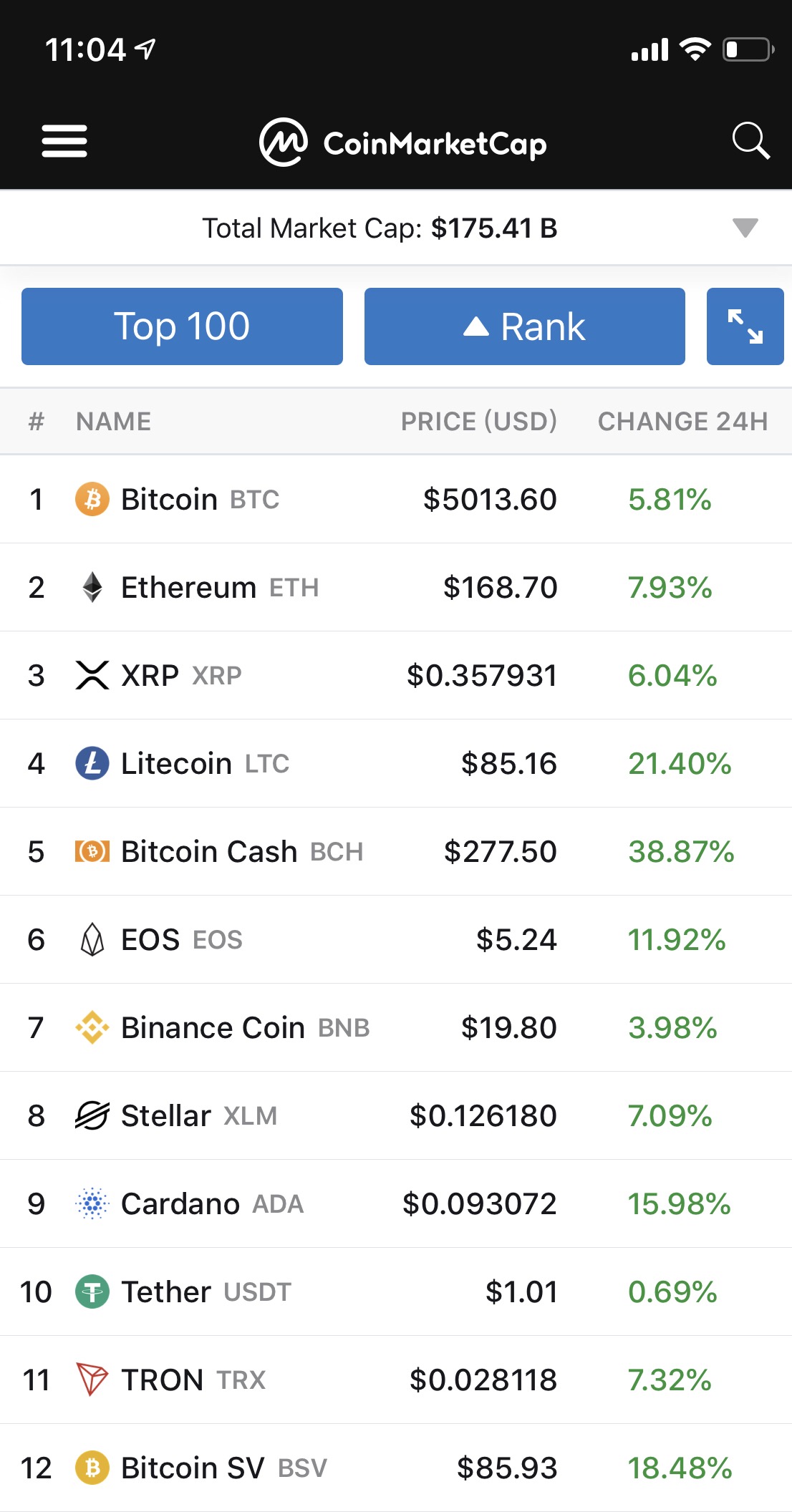The height and width of the screenshot is (1512, 792).
Task: Tap the TRON red triangle icon
Action: click(92, 1380)
